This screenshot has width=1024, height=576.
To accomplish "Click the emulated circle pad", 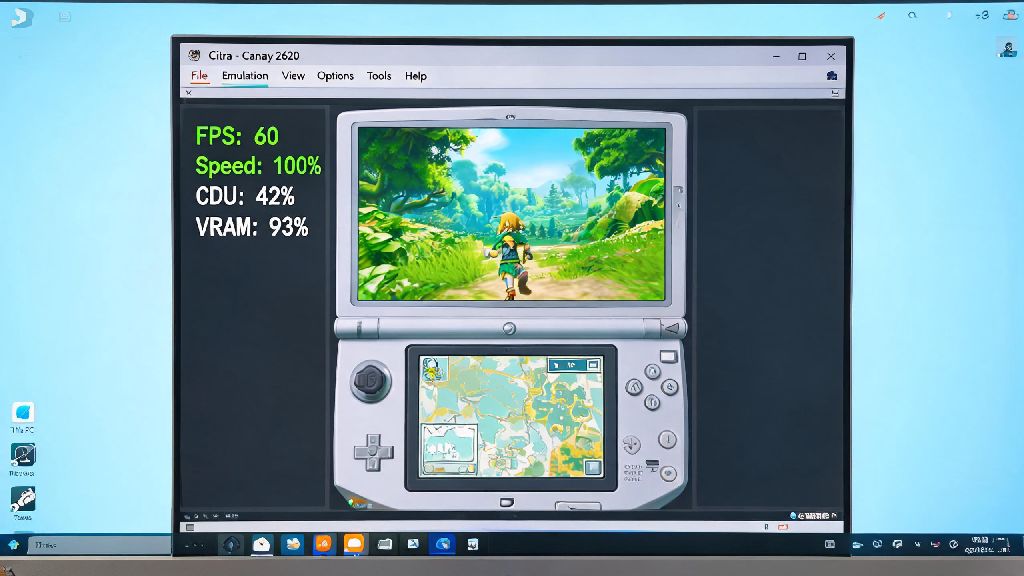I will pos(370,381).
